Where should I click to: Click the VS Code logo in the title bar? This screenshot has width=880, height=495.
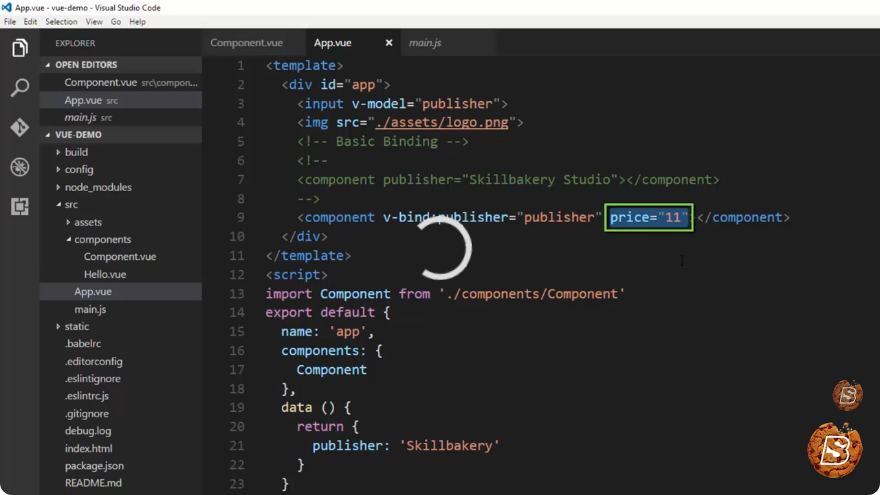[x=6, y=7]
